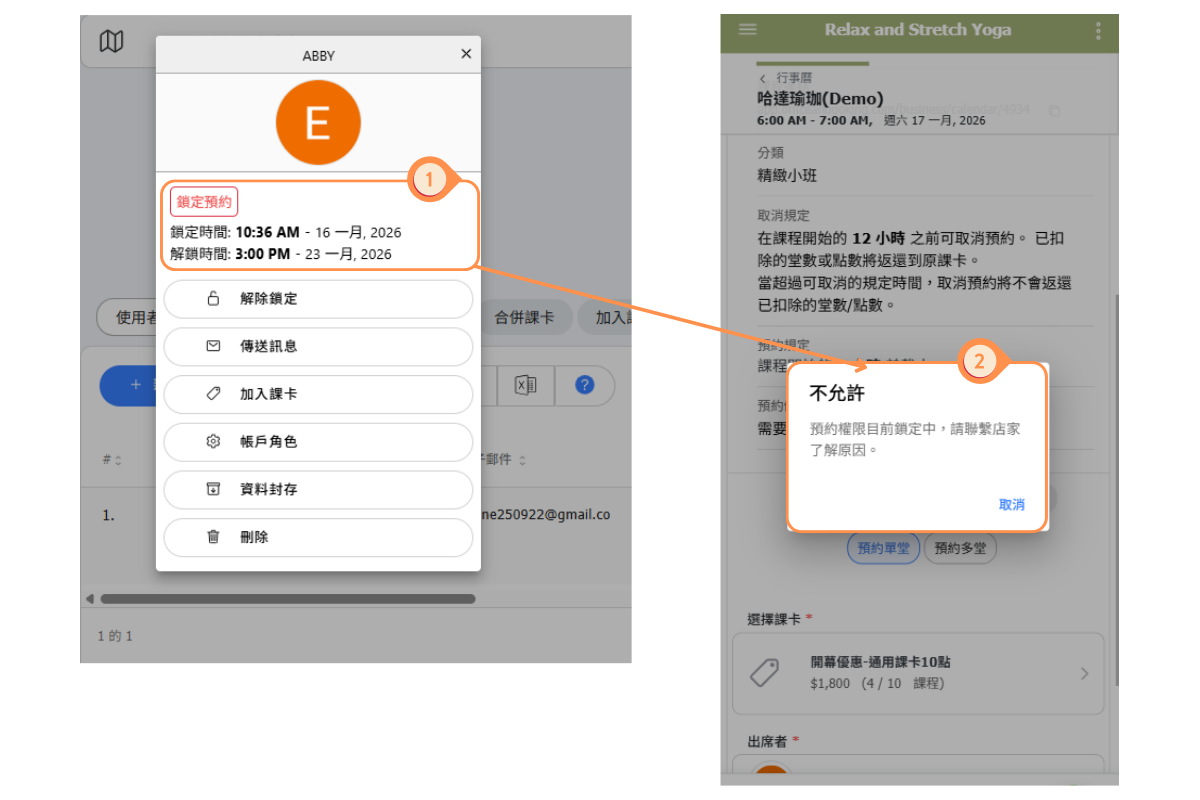
Task: Click 刪除 to delete the user
Action: pyautogui.click(x=317, y=537)
